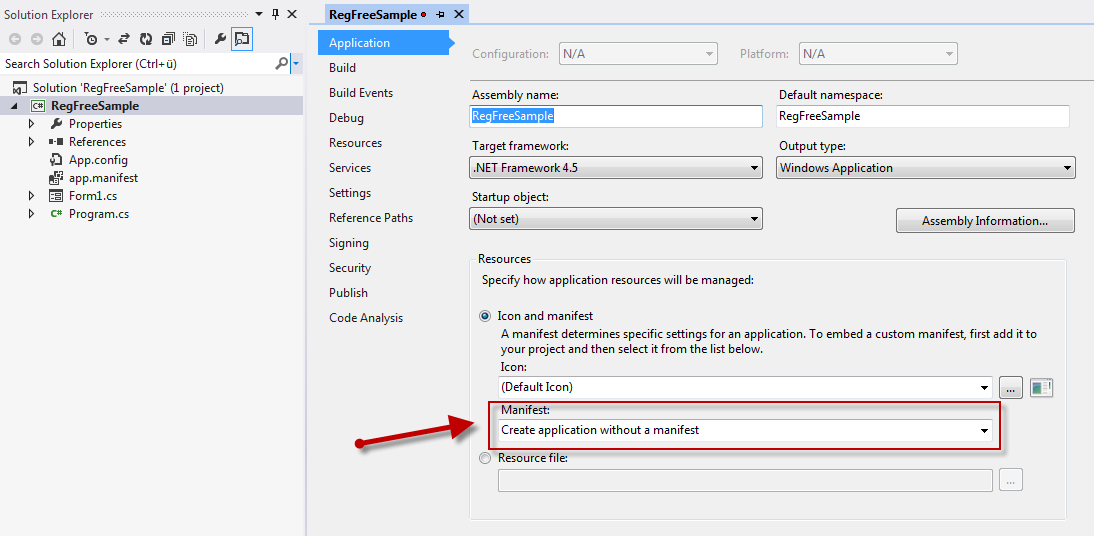Refresh the Solution Explorer tree

(x=146, y=40)
